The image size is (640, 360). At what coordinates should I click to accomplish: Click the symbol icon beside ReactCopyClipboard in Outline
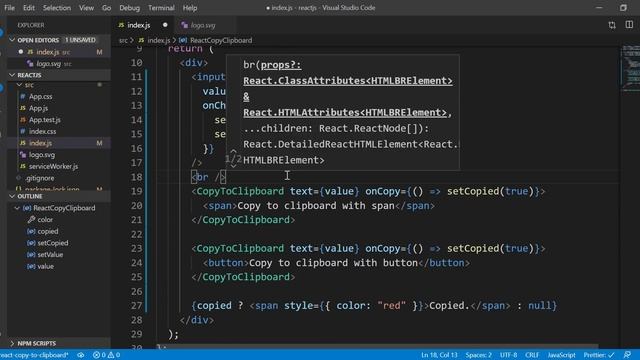point(27,208)
